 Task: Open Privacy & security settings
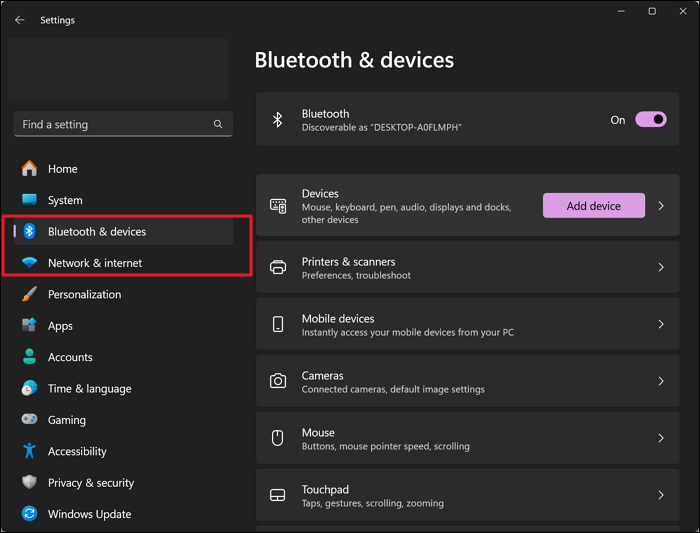click(123, 483)
